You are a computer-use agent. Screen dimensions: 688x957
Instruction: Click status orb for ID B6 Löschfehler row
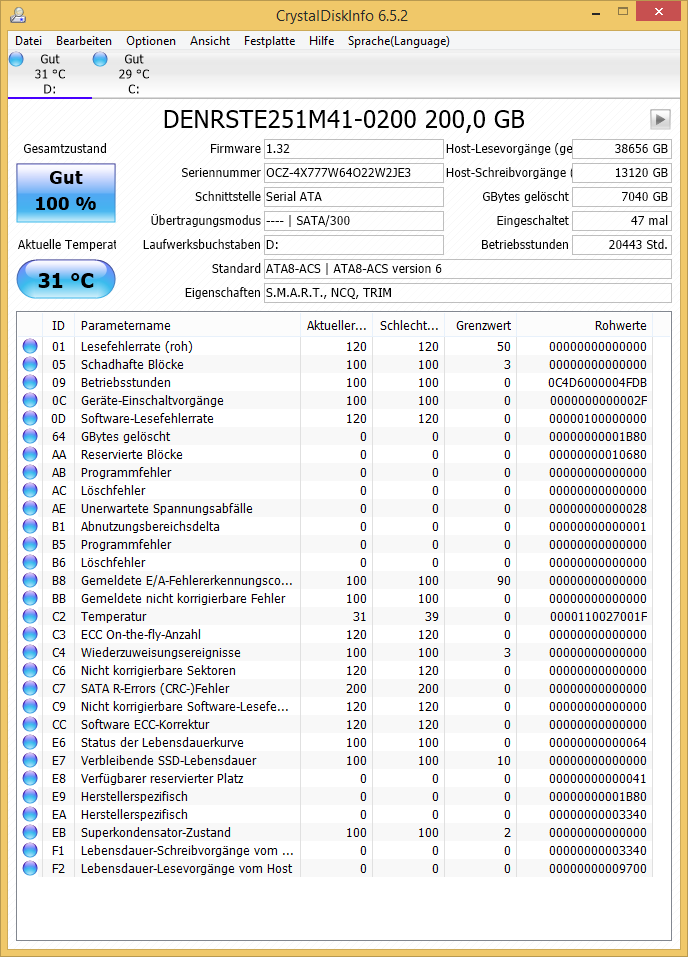[x=30, y=562]
